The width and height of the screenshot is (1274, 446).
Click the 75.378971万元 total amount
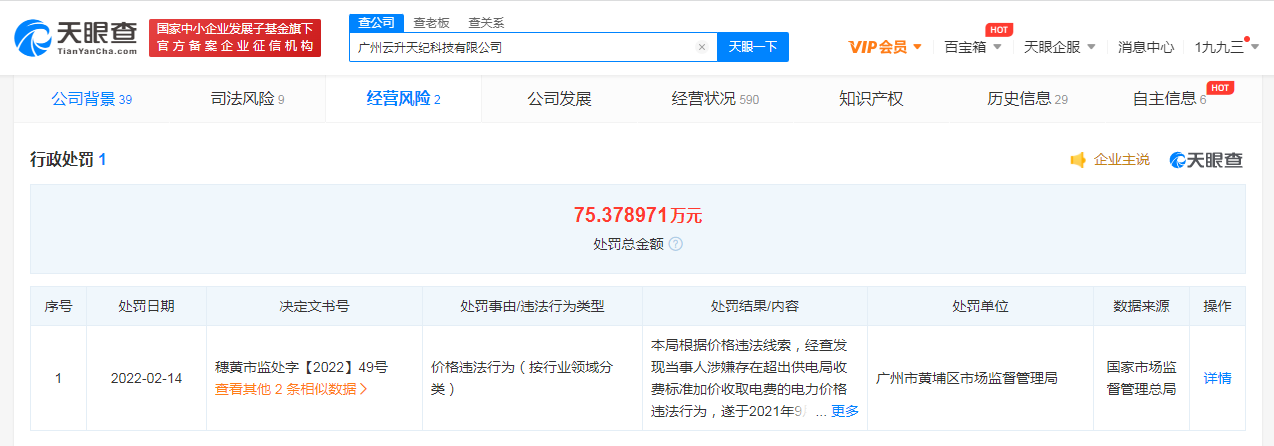pyautogui.click(x=638, y=215)
